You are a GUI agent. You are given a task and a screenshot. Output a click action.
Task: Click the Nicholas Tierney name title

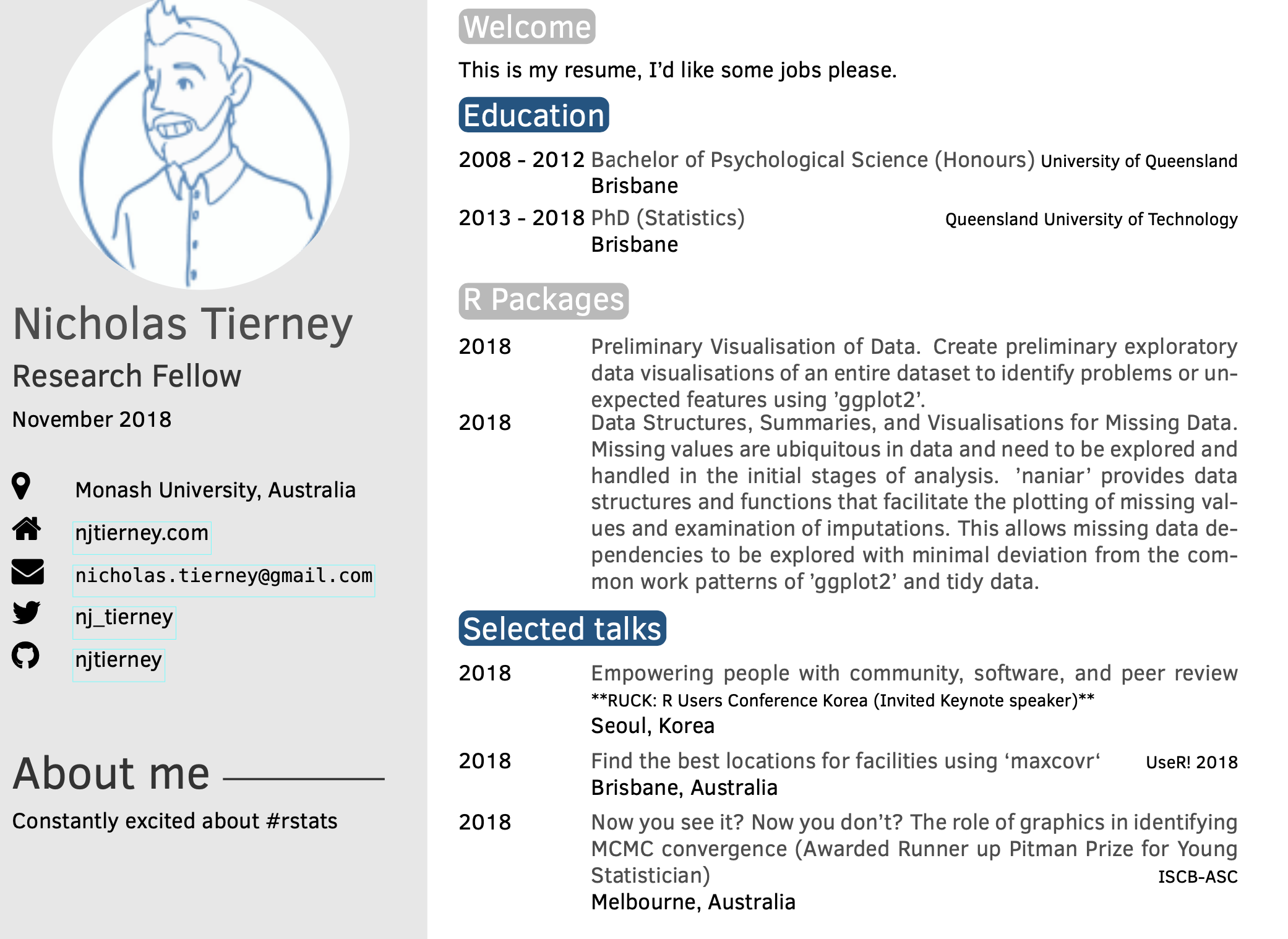coord(183,324)
